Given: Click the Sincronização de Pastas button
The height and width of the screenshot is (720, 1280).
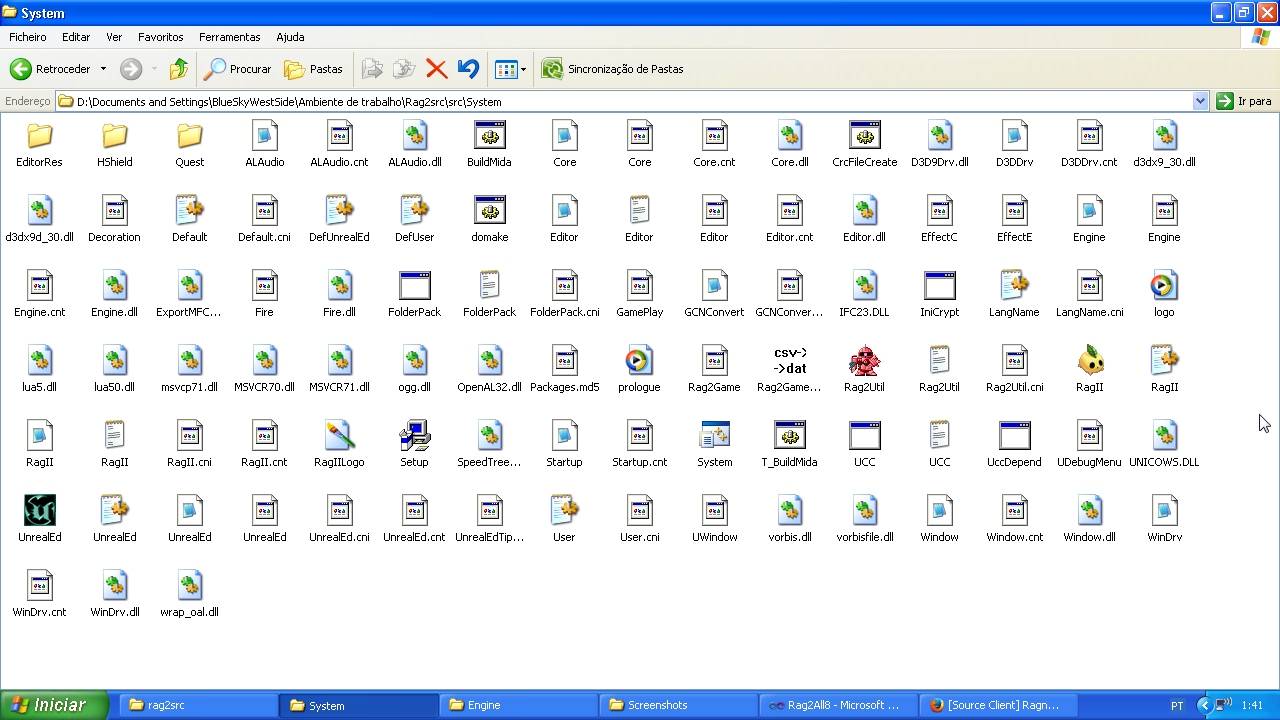Looking at the screenshot, I should [612, 69].
